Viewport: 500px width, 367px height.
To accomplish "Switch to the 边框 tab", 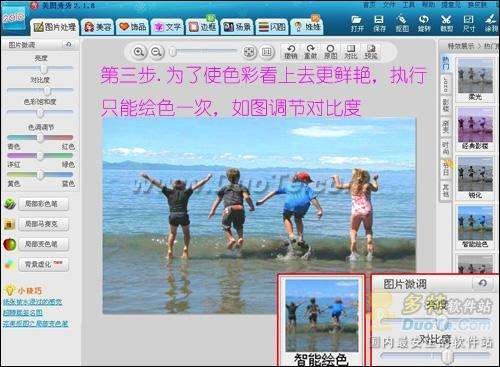I will (202, 27).
